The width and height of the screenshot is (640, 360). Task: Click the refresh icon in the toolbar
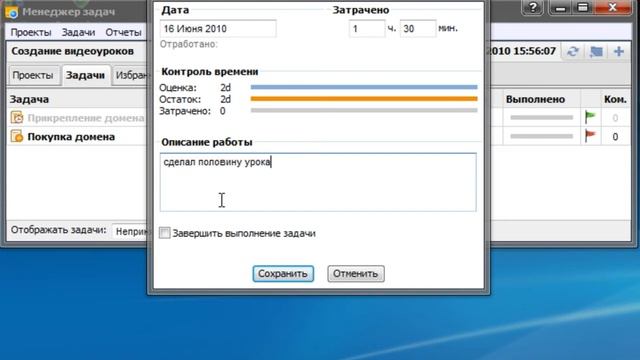pyautogui.click(x=573, y=51)
